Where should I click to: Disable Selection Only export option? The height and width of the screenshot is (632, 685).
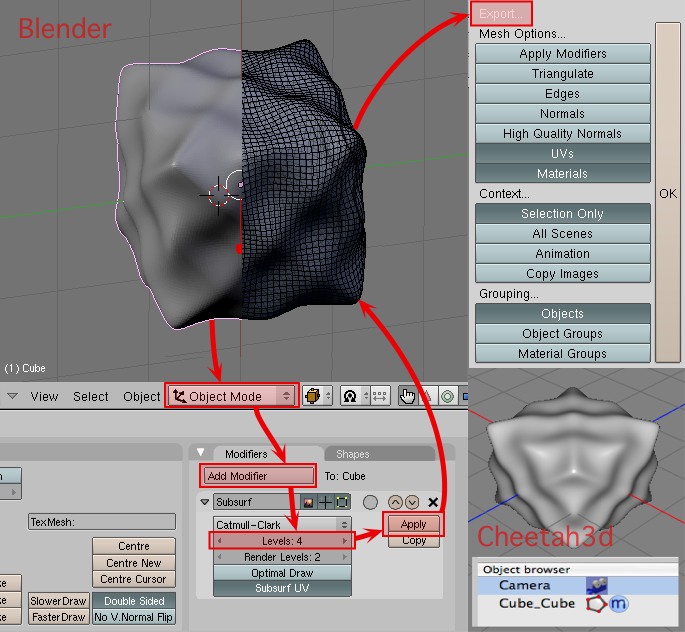point(563,214)
